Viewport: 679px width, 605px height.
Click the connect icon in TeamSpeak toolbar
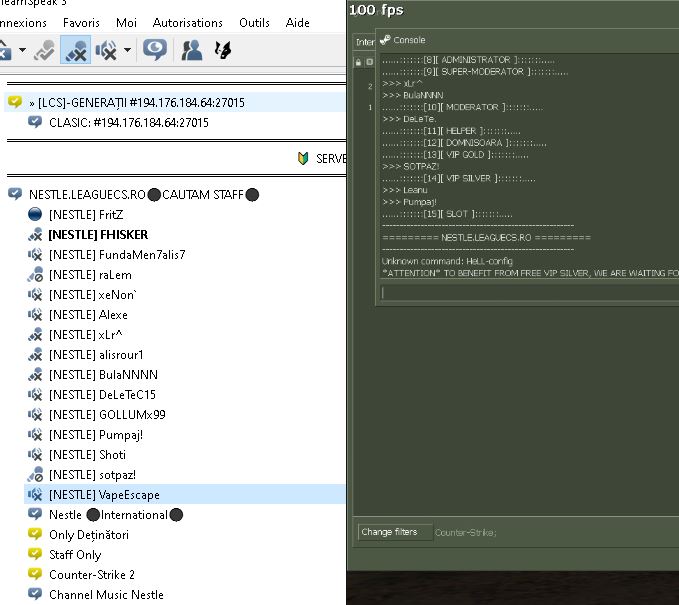click(x=5, y=50)
